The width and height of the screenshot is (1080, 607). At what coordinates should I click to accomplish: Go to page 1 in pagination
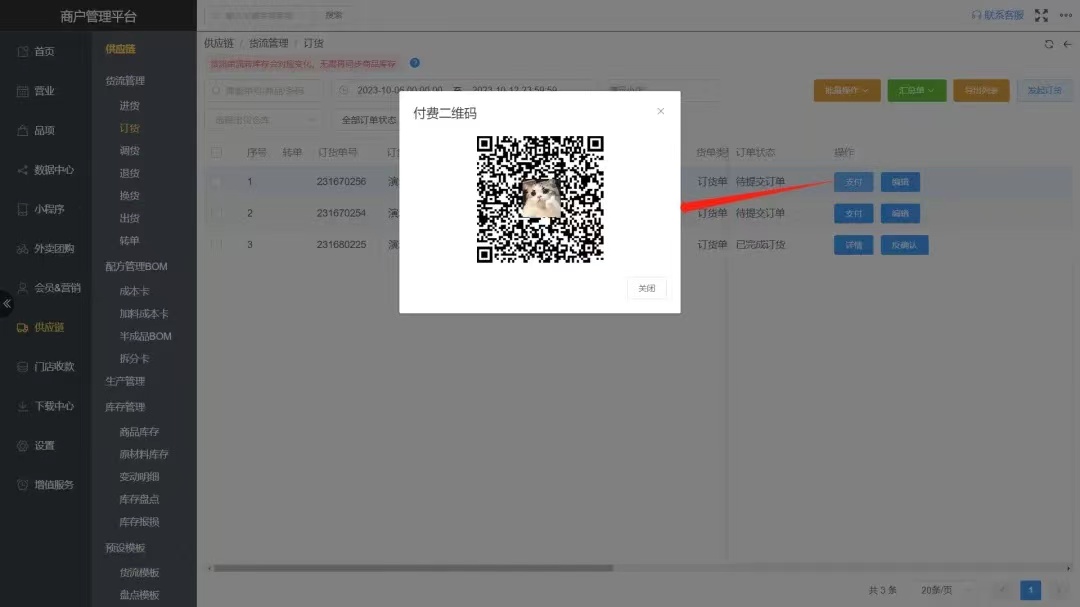pos(1030,590)
